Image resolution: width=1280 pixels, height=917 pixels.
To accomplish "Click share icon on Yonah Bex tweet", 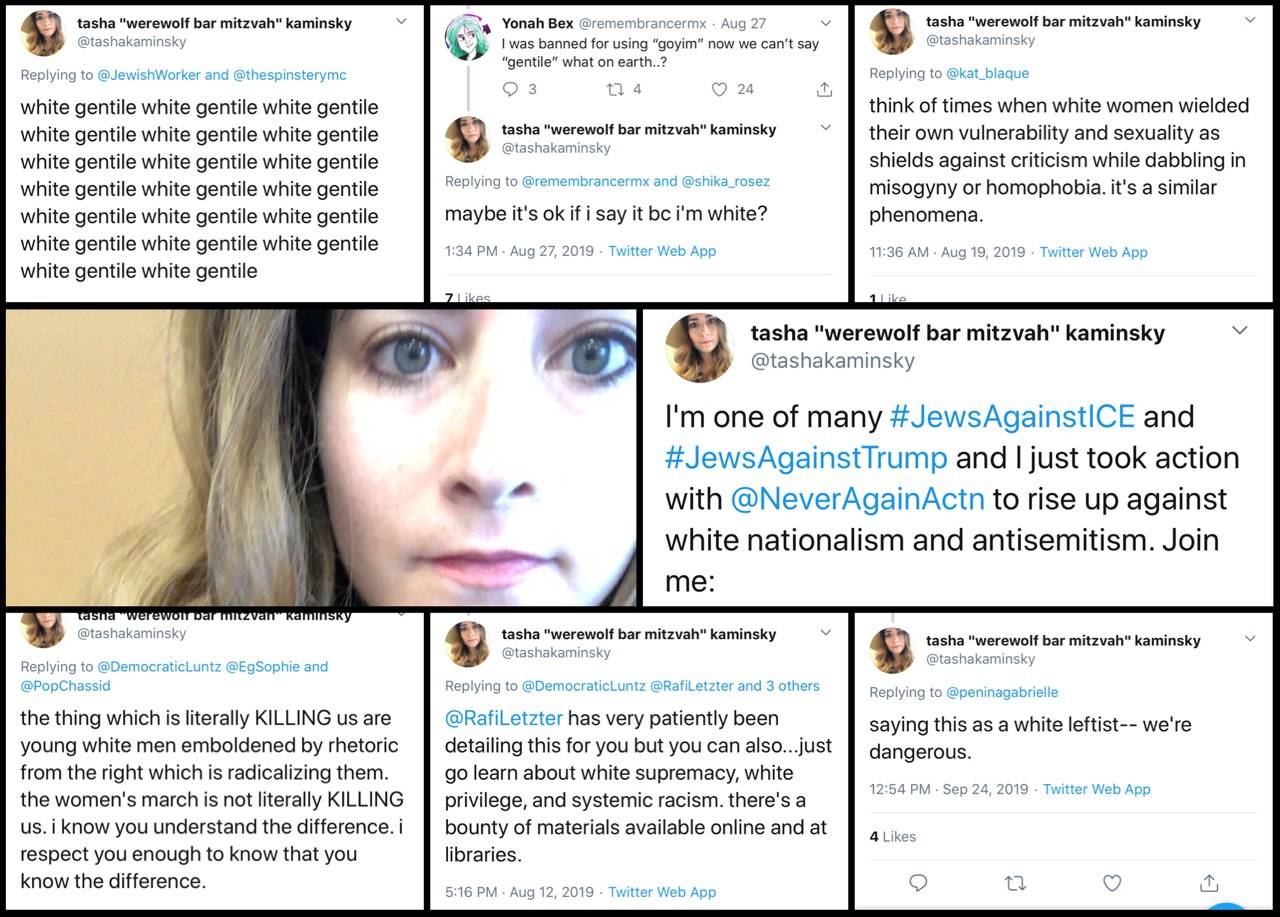I will (824, 89).
